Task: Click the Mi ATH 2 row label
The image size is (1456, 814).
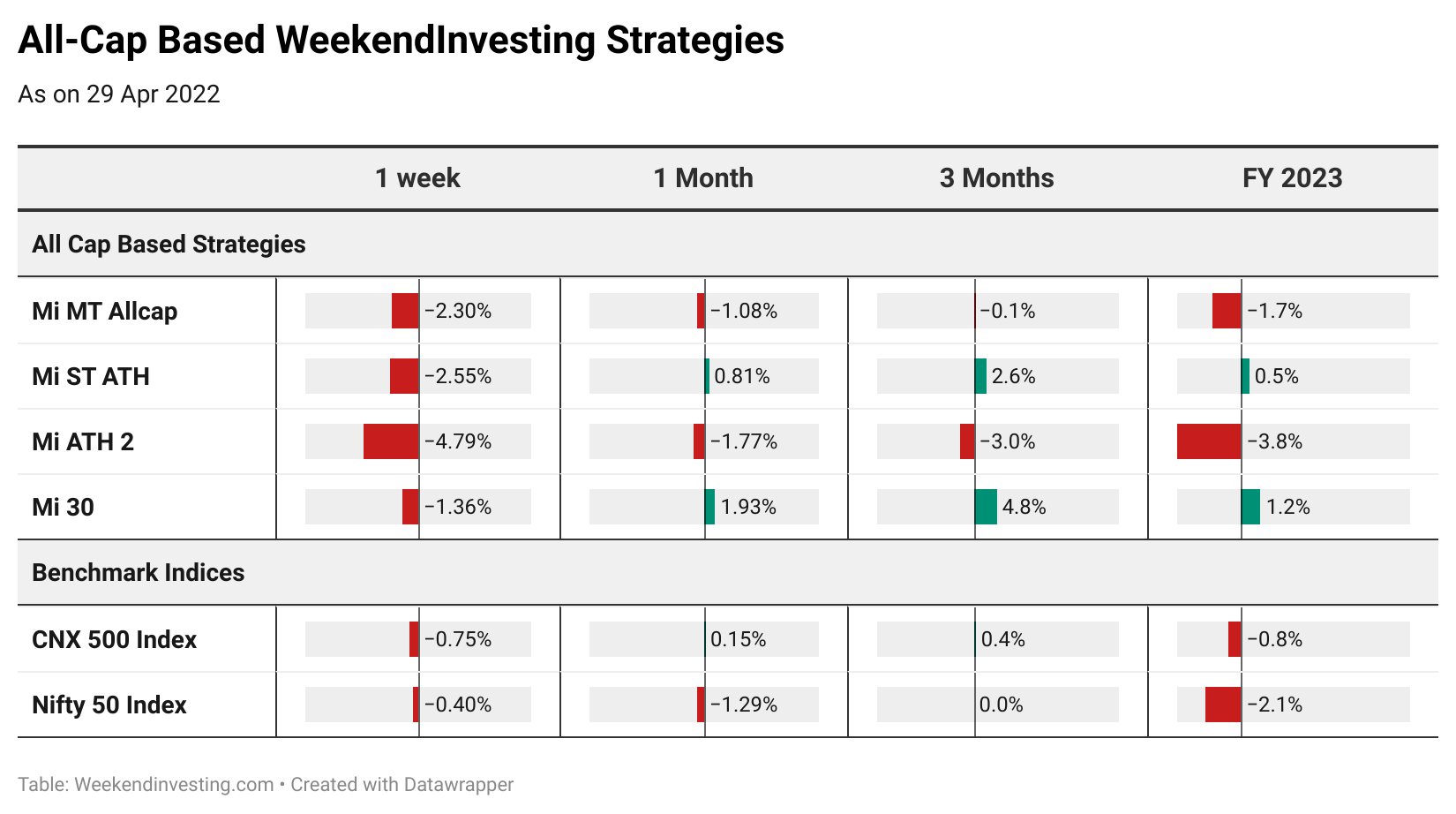Action: (83, 442)
